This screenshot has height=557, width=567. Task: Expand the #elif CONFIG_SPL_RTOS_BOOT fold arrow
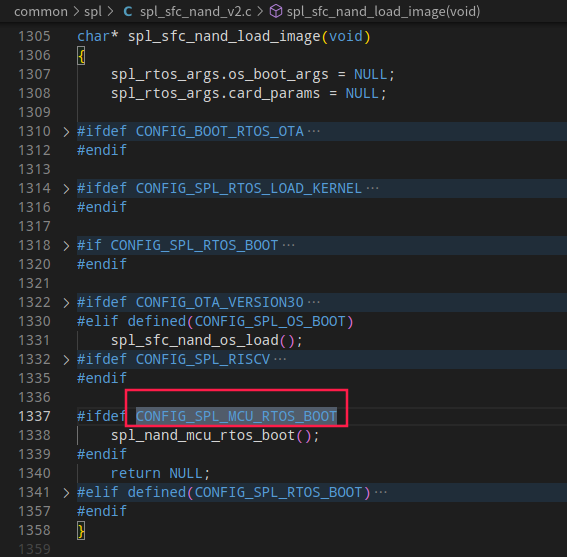click(x=66, y=493)
